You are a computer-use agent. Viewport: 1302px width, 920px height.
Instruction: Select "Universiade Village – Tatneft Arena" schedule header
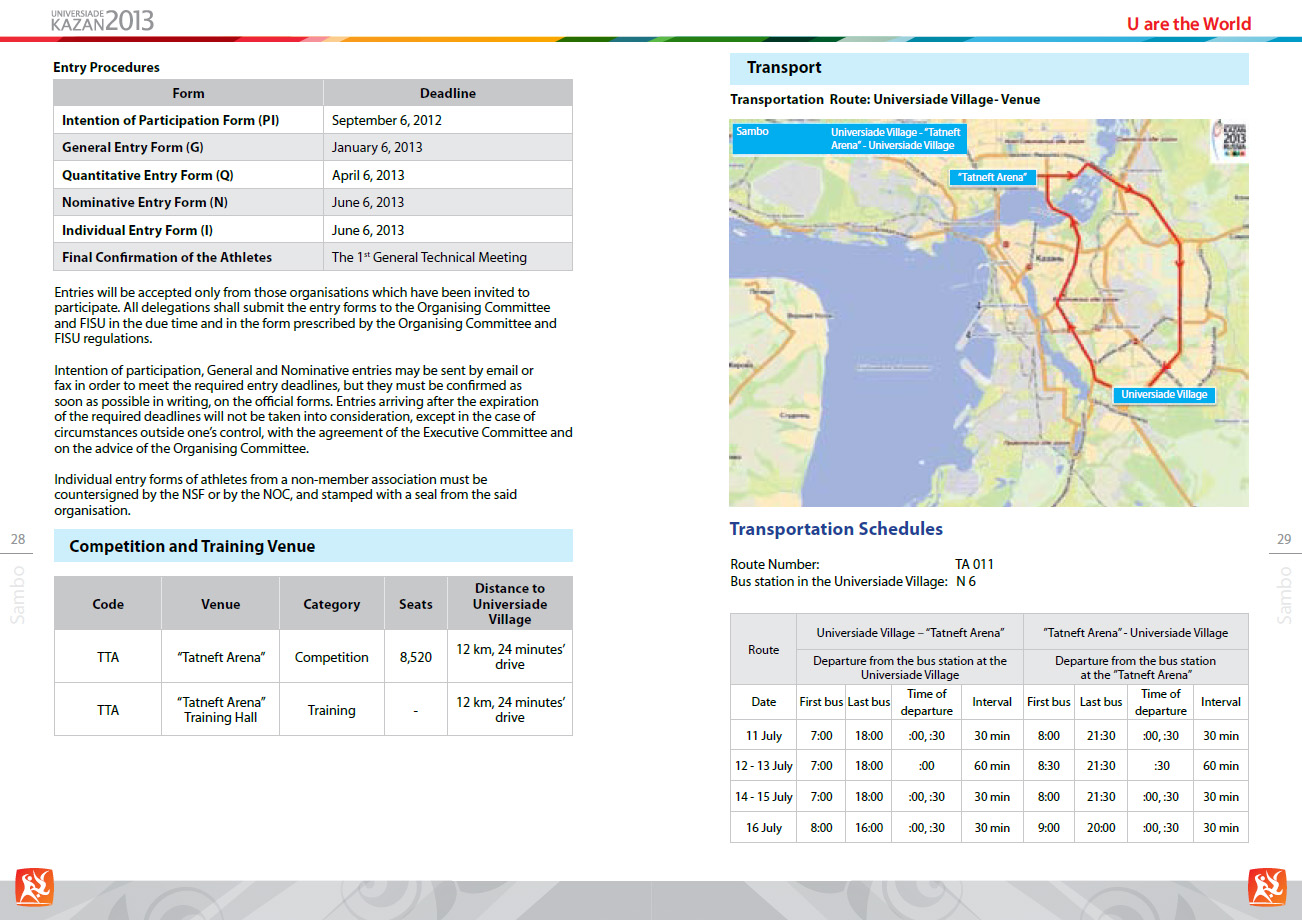coord(910,632)
